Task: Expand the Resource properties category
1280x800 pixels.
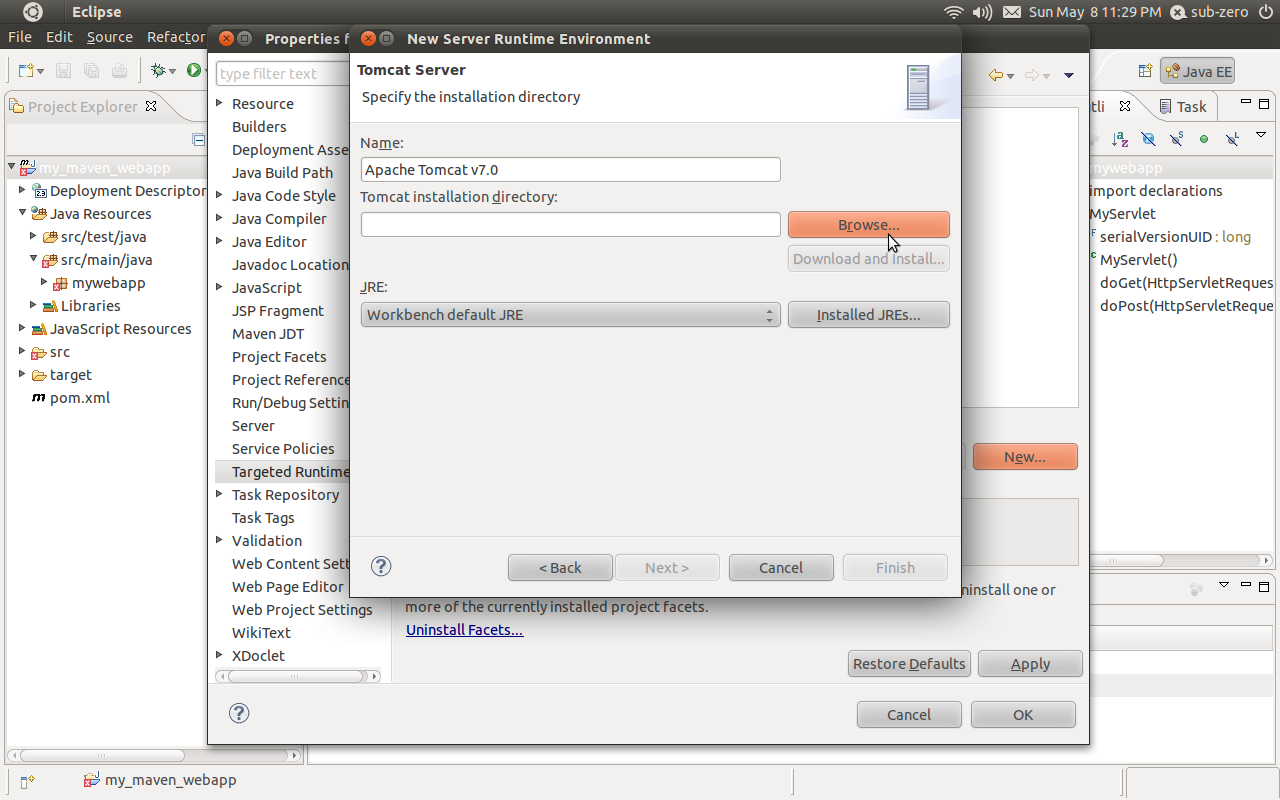Action: (220, 104)
